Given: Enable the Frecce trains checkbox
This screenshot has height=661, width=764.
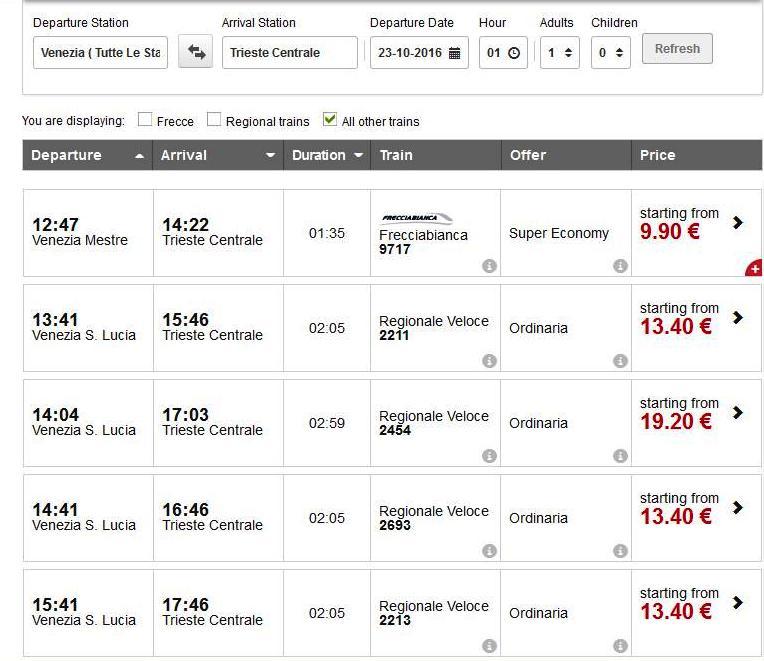Looking at the screenshot, I should 145,120.
